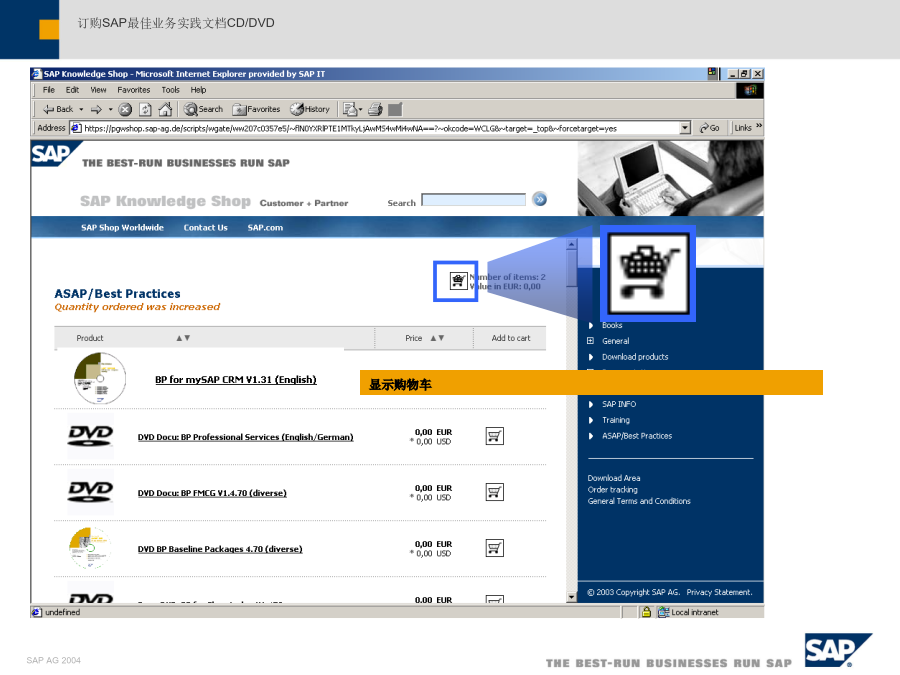Screen dimensions: 900x675
Task: Sort Product column using its arrows
Action: click(183, 338)
